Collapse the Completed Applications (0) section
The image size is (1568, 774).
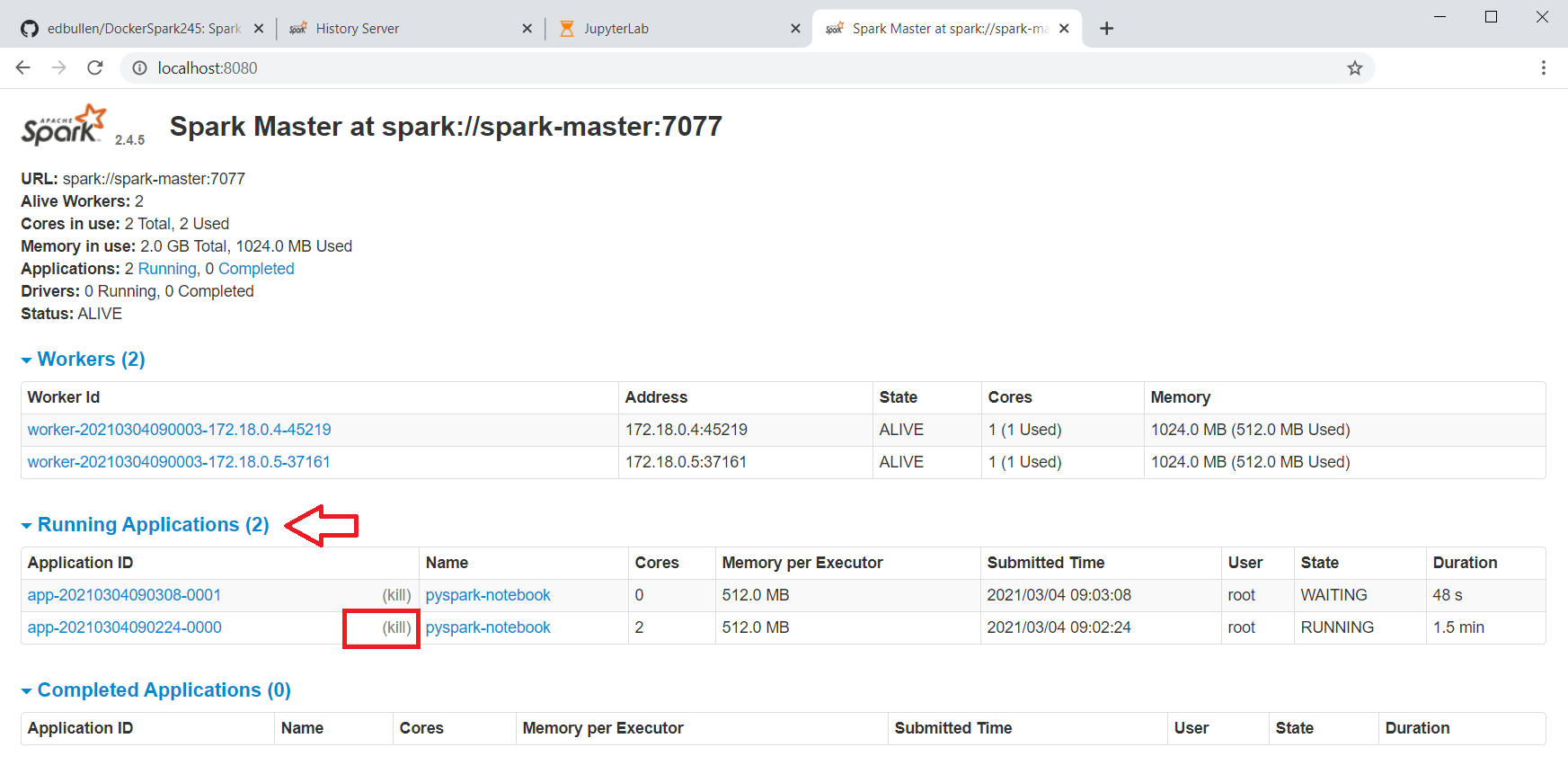pos(155,690)
